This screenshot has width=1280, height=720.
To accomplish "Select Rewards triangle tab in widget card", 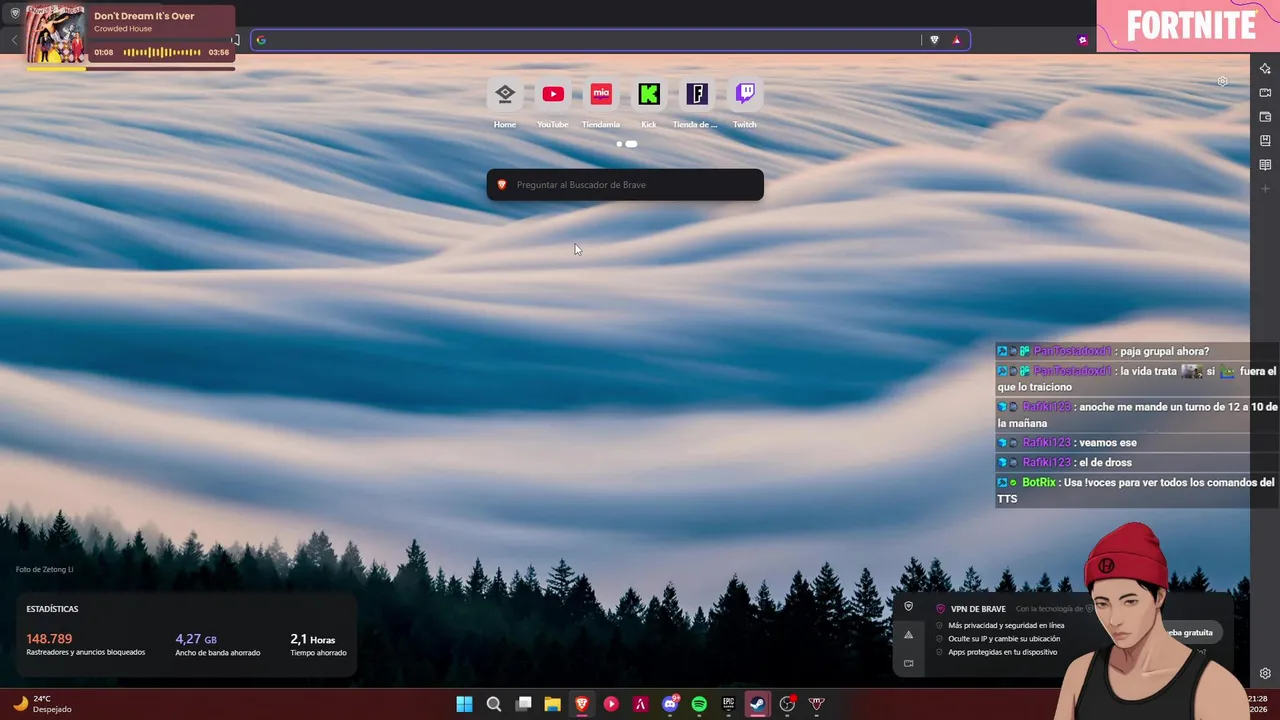I will pyautogui.click(x=908, y=635).
